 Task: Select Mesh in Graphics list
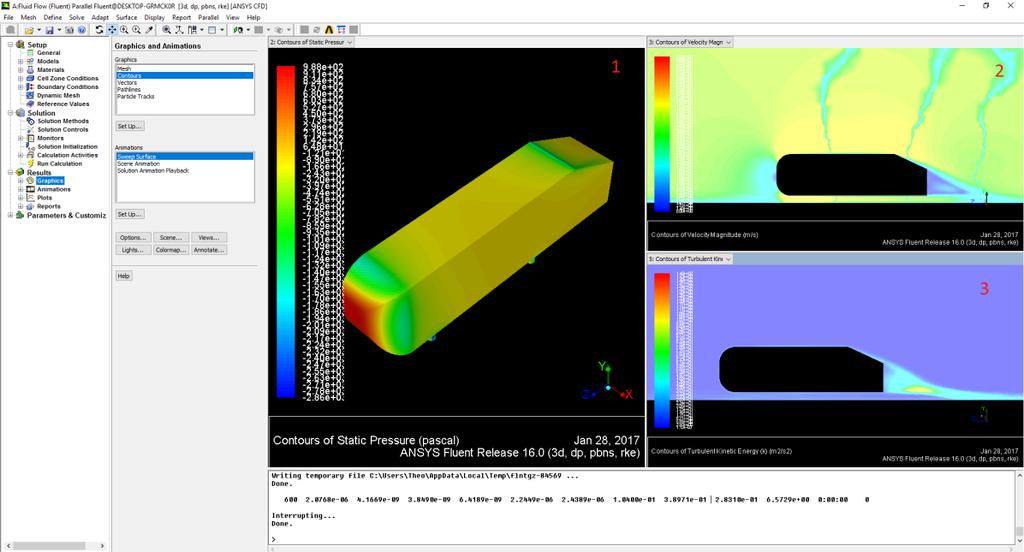[184, 69]
